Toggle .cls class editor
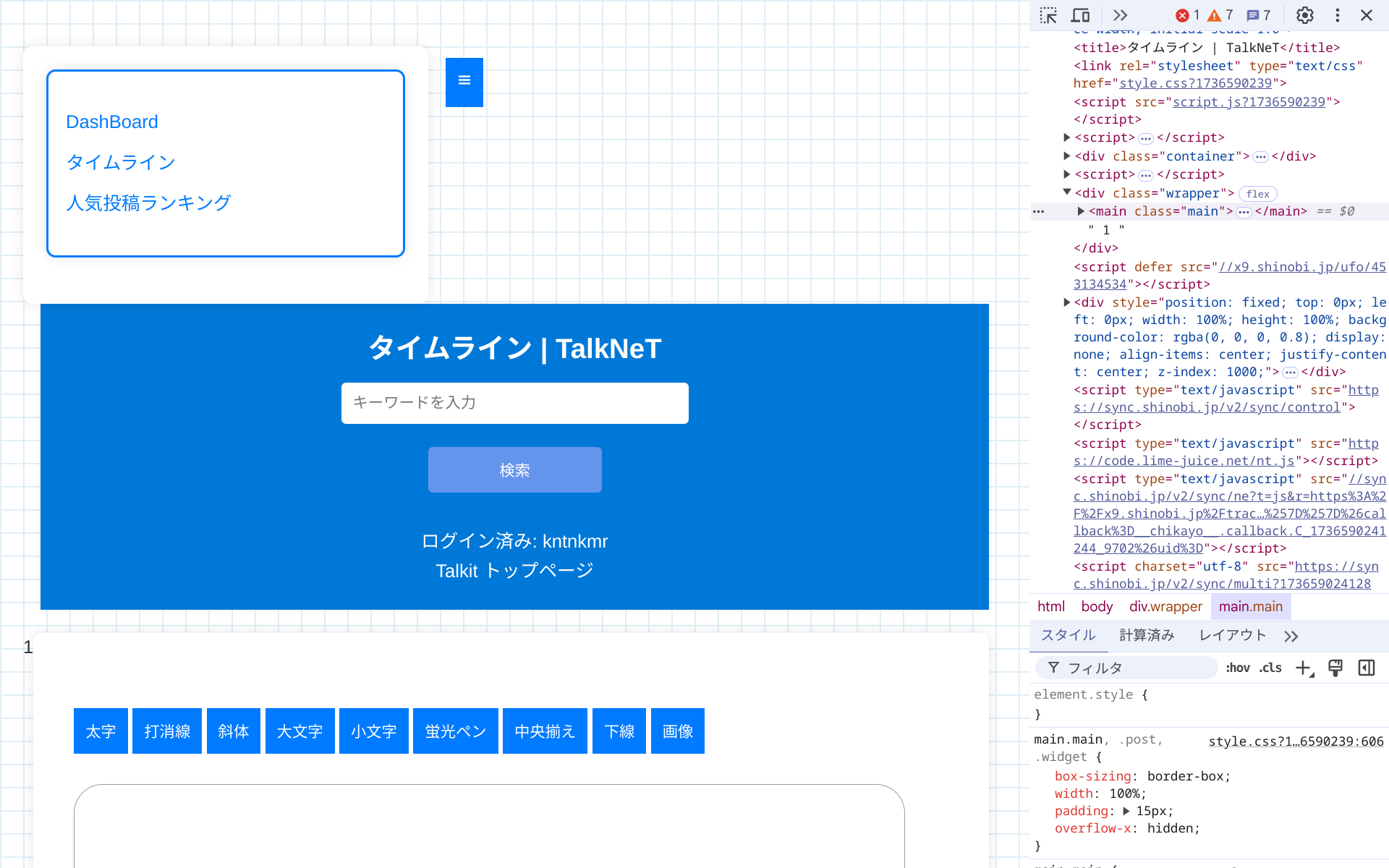This screenshot has width=1389, height=868. coord(1270,668)
